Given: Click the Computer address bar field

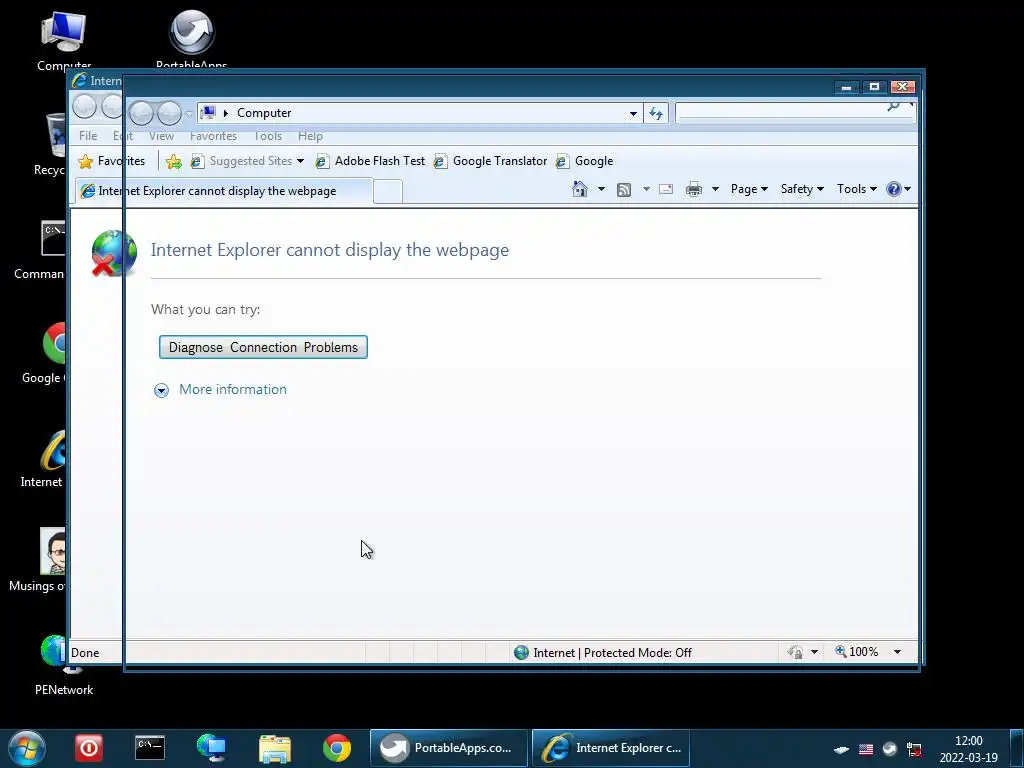Looking at the screenshot, I should coord(418,113).
